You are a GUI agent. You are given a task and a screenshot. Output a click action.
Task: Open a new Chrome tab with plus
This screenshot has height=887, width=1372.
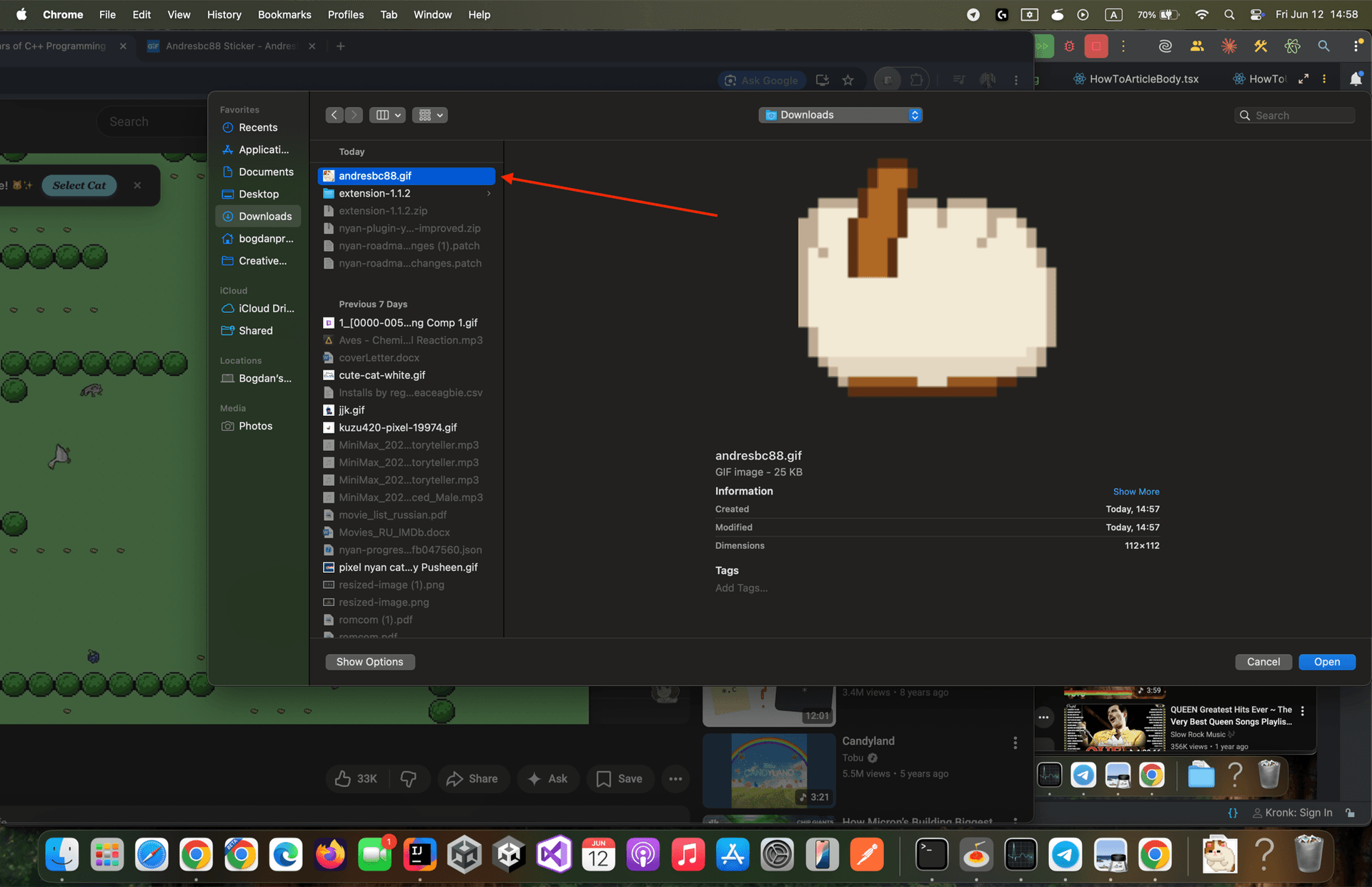(341, 46)
